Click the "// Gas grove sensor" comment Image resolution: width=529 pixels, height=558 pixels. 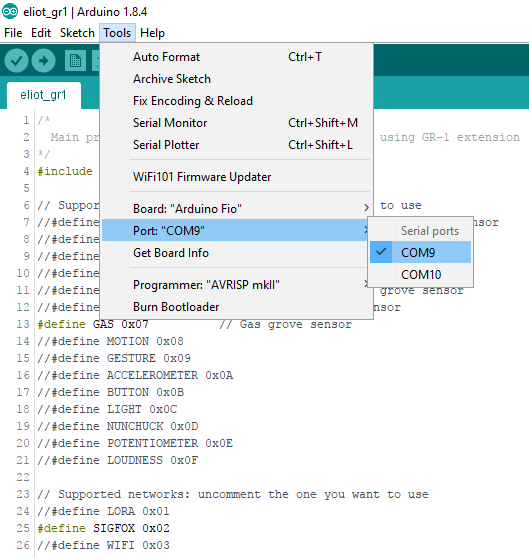tap(286, 324)
